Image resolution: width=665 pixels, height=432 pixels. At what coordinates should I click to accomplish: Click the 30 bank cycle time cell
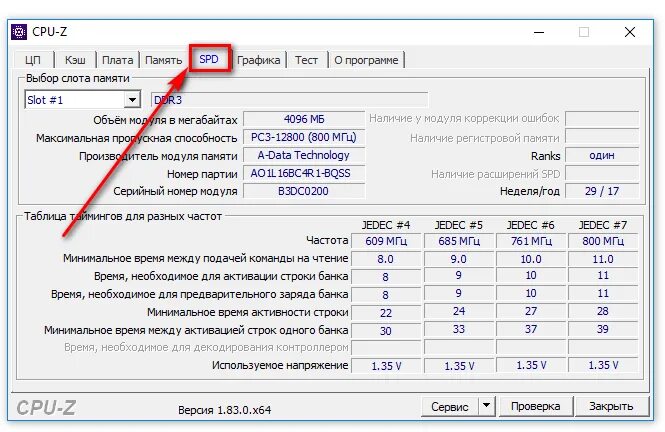[386, 331]
